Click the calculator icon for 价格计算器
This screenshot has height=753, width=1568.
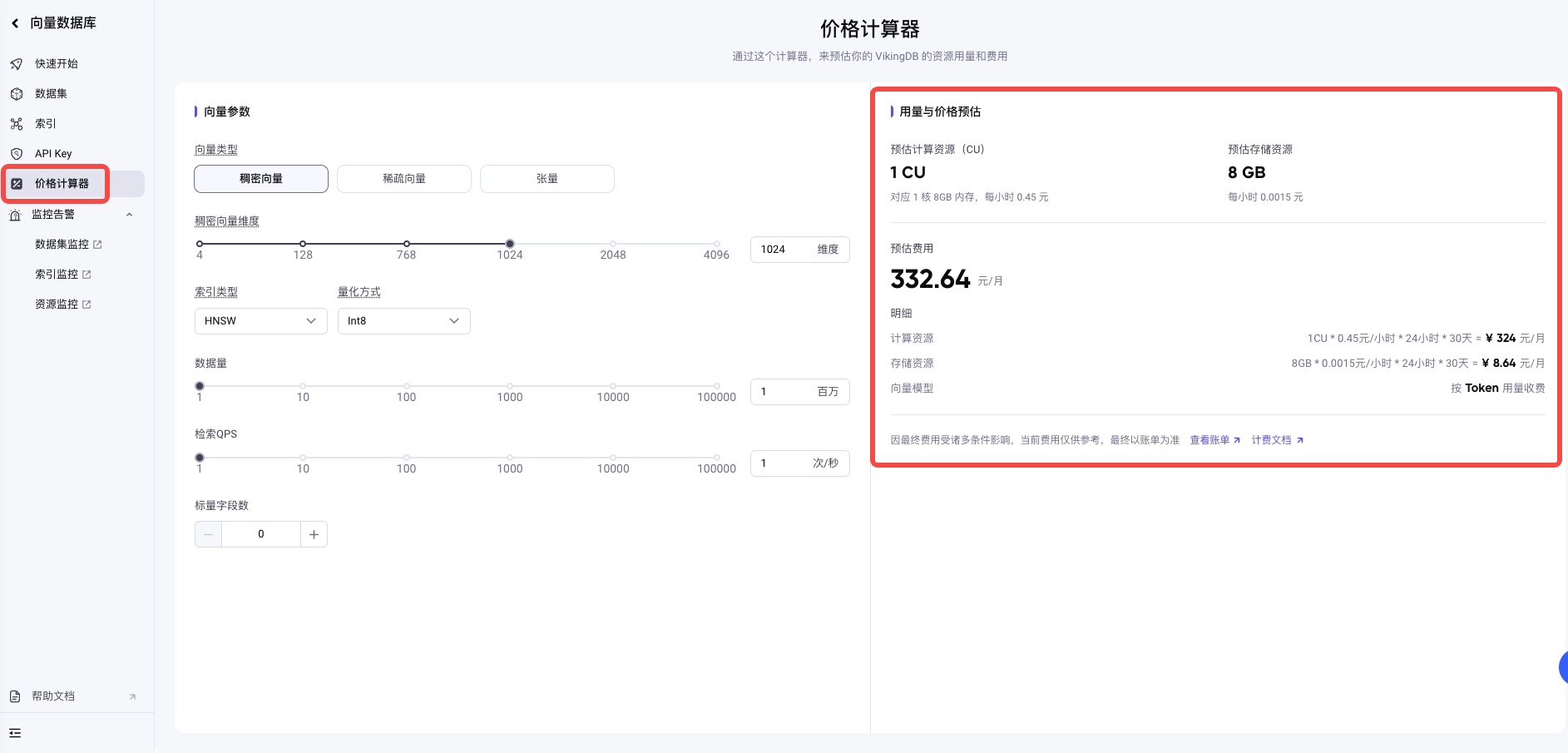[x=17, y=184]
